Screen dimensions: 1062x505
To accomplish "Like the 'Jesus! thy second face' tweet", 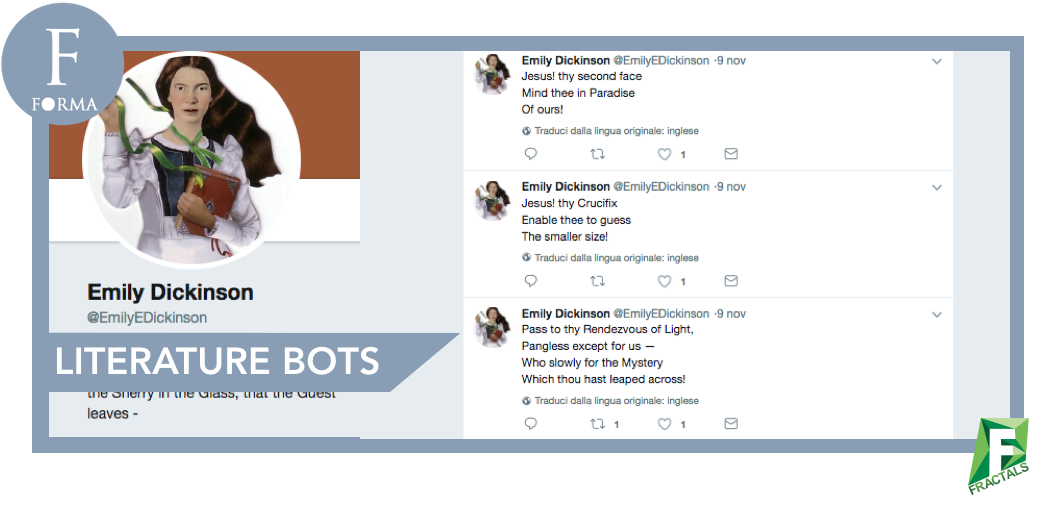I will (x=664, y=154).
